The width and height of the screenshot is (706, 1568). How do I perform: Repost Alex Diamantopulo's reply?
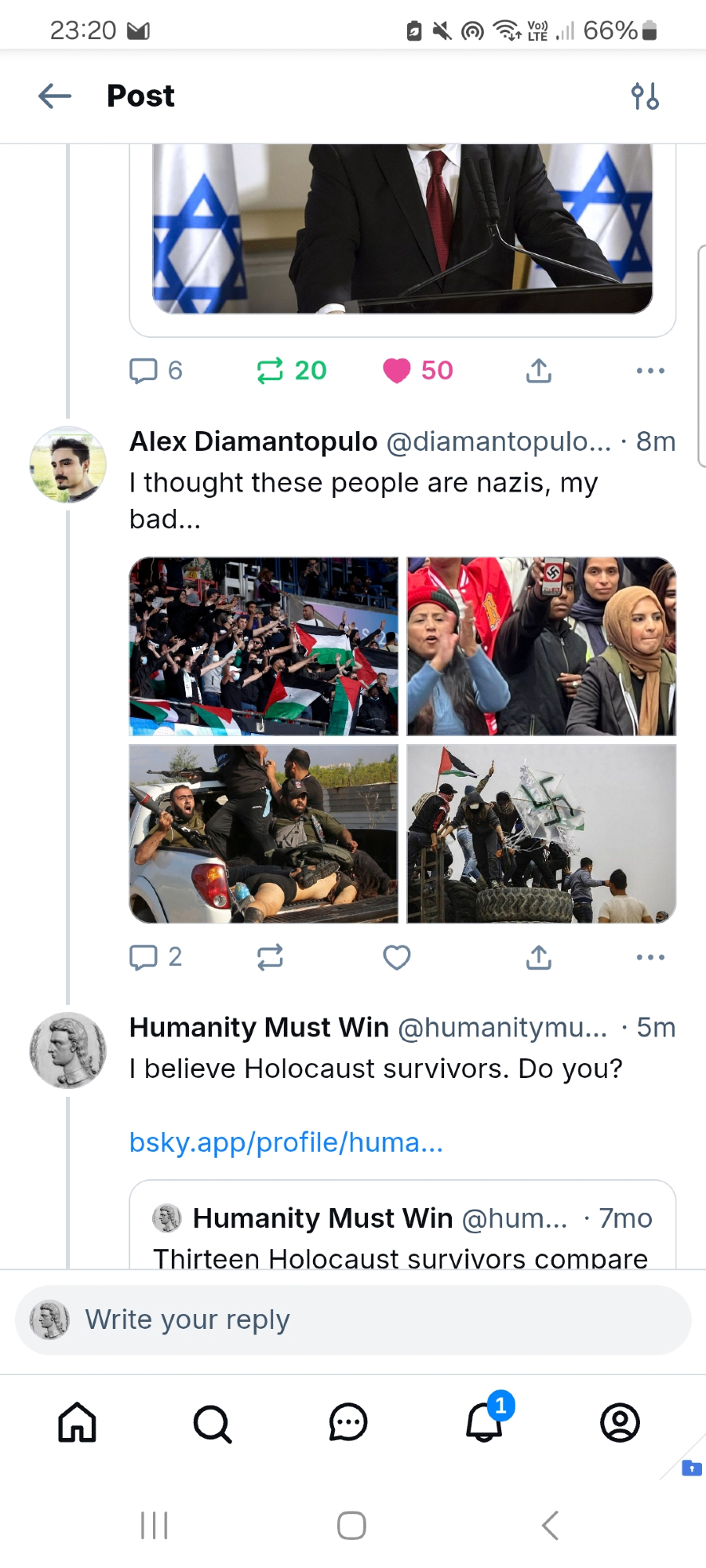[270, 957]
